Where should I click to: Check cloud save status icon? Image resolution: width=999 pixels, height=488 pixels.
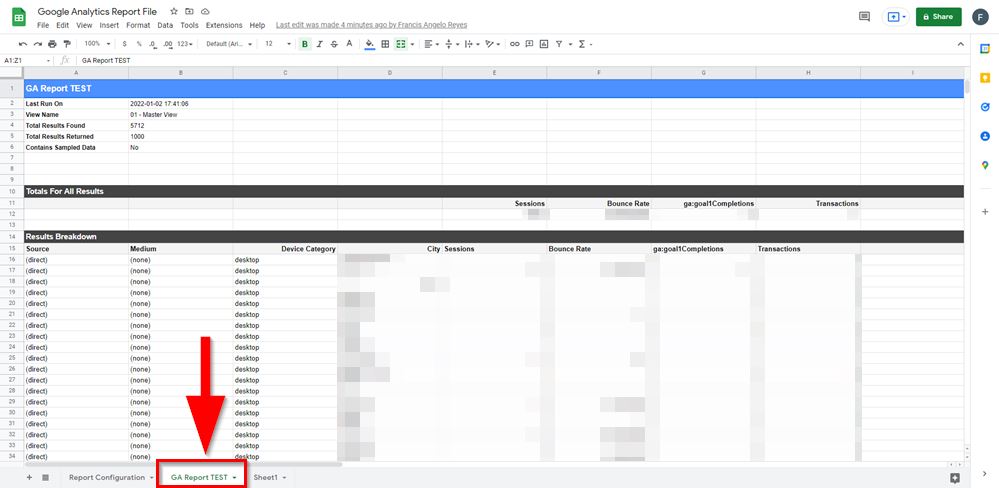[x=205, y=11]
